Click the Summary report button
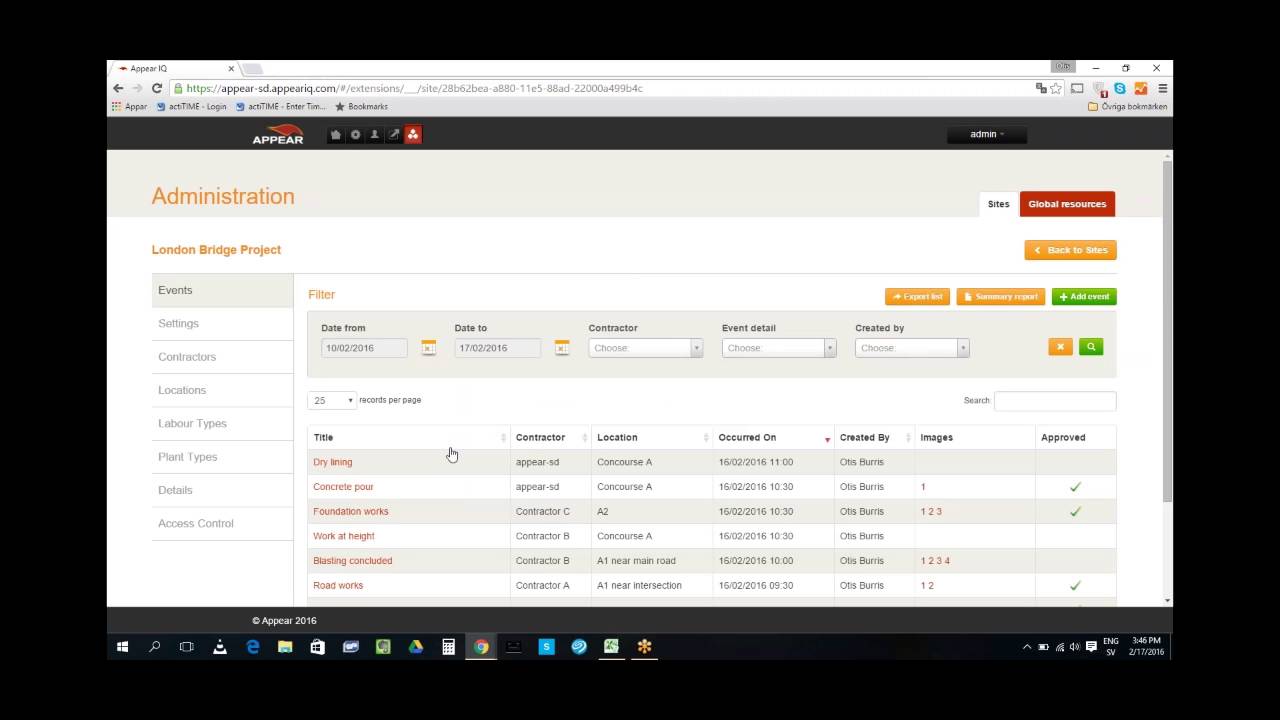Image resolution: width=1280 pixels, height=720 pixels. coord(1000,297)
